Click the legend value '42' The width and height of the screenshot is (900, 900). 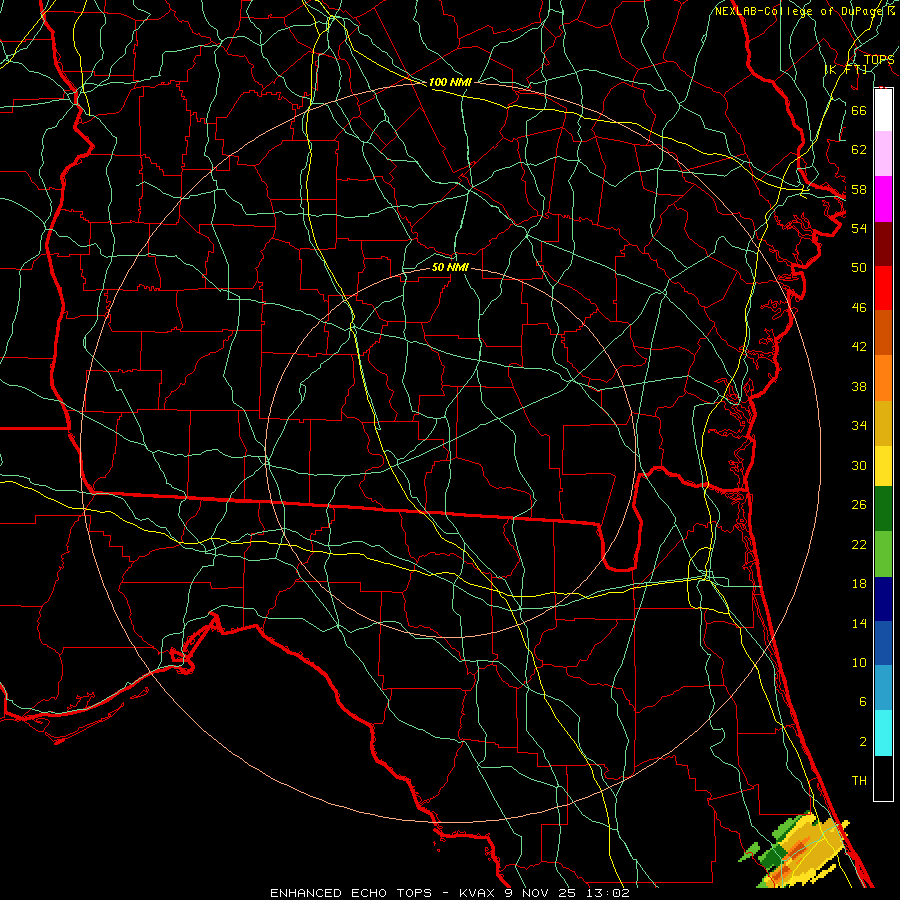pos(859,346)
